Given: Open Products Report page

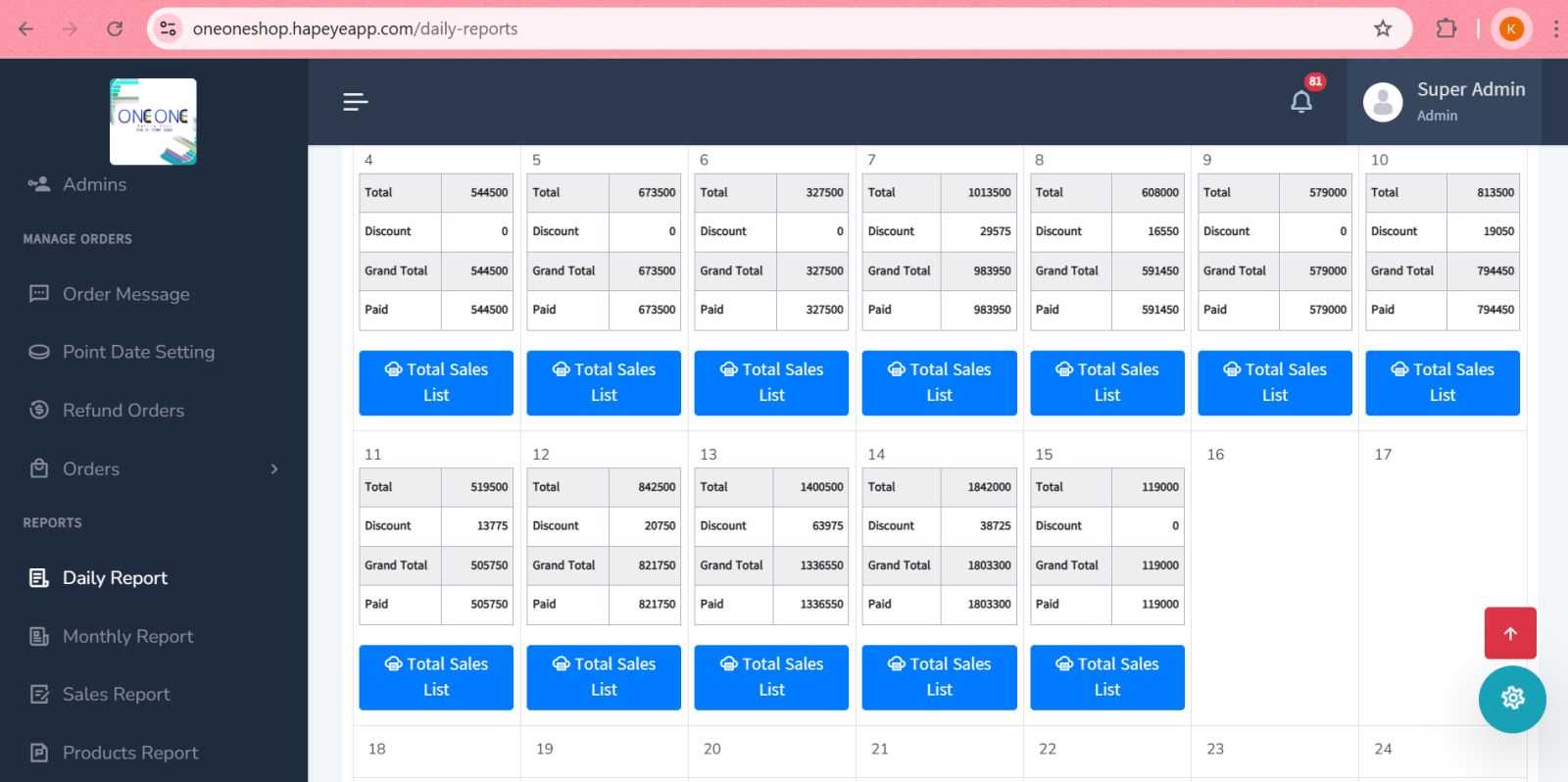Looking at the screenshot, I should (130, 753).
